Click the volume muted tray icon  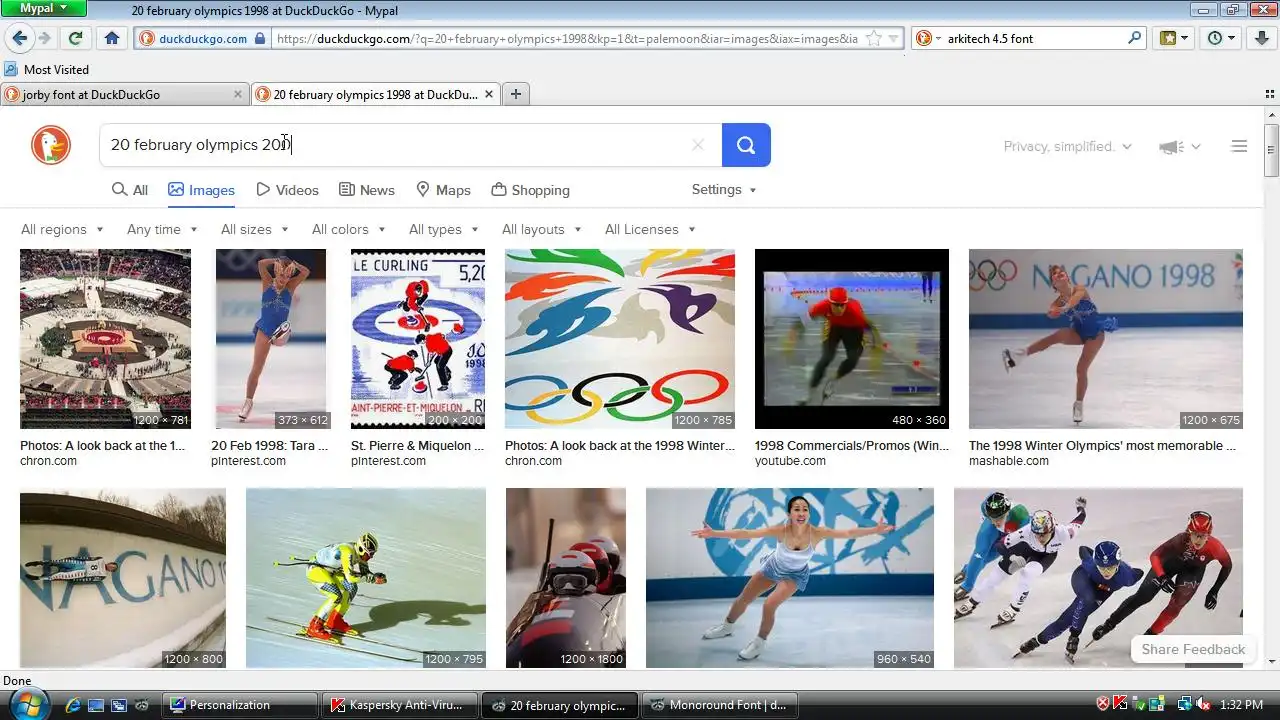coord(1203,705)
